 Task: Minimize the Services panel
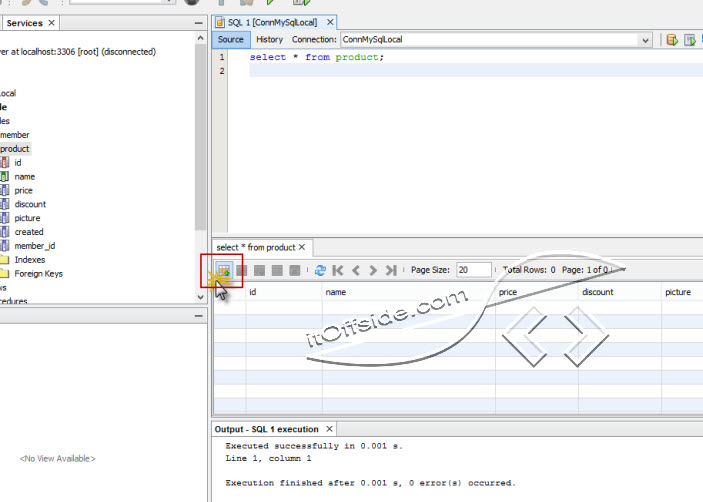point(198,22)
